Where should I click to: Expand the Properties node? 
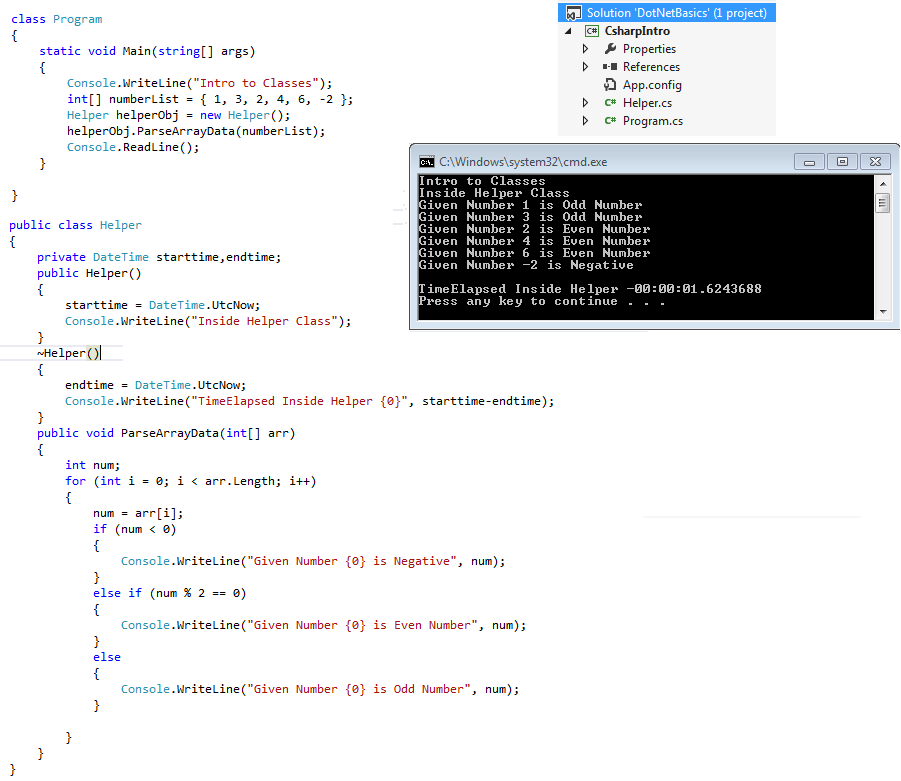click(584, 48)
